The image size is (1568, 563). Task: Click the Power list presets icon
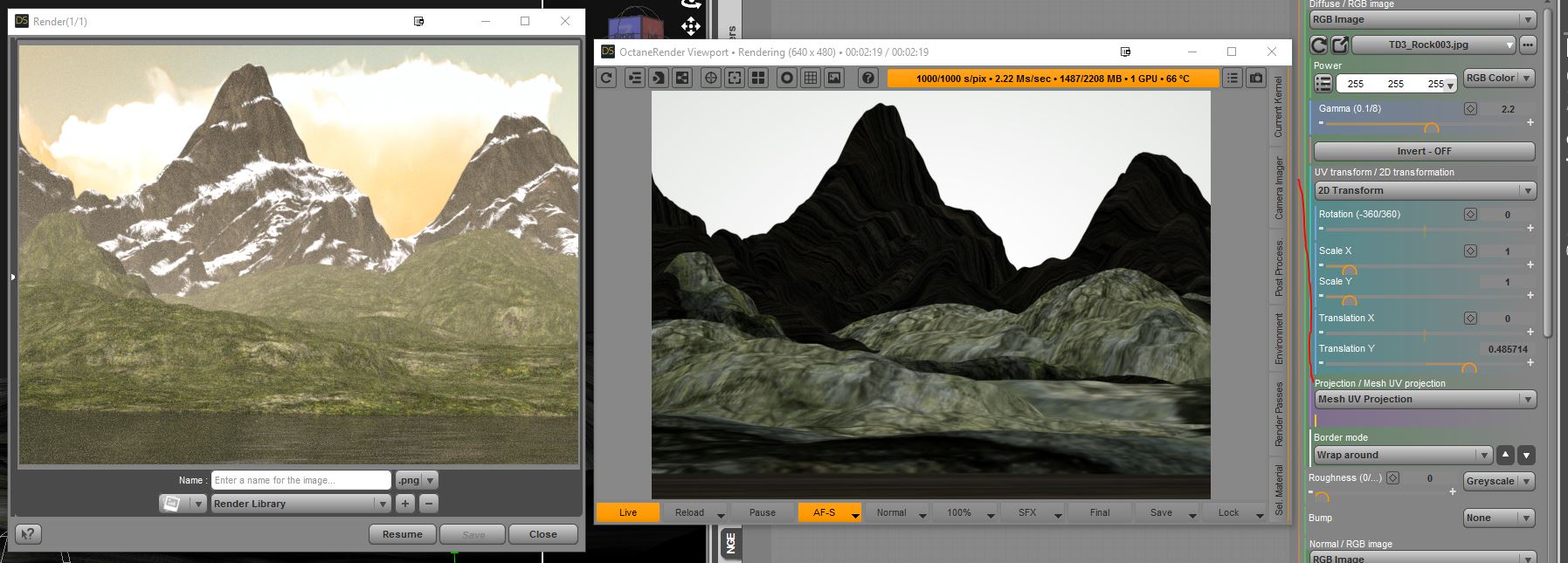pyautogui.click(x=1323, y=83)
